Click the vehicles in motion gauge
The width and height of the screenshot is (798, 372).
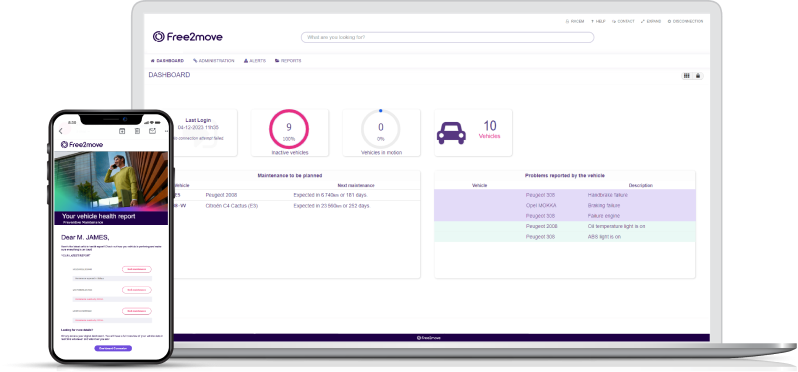click(x=381, y=129)
